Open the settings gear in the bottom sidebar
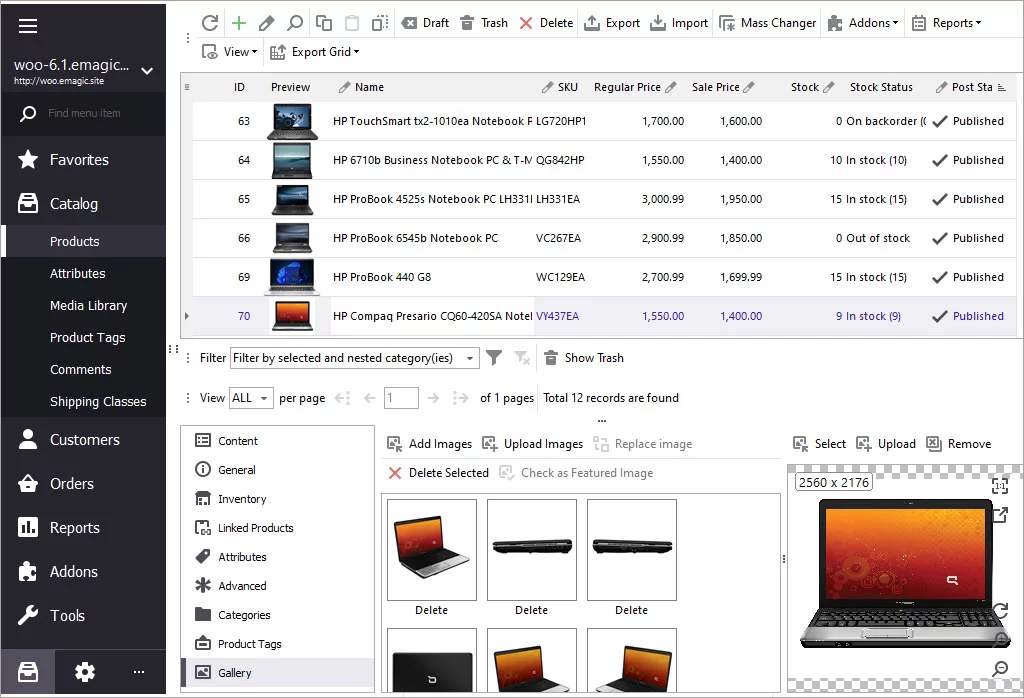The width and height of the screenshot is (1024, 698). (85, 672)
